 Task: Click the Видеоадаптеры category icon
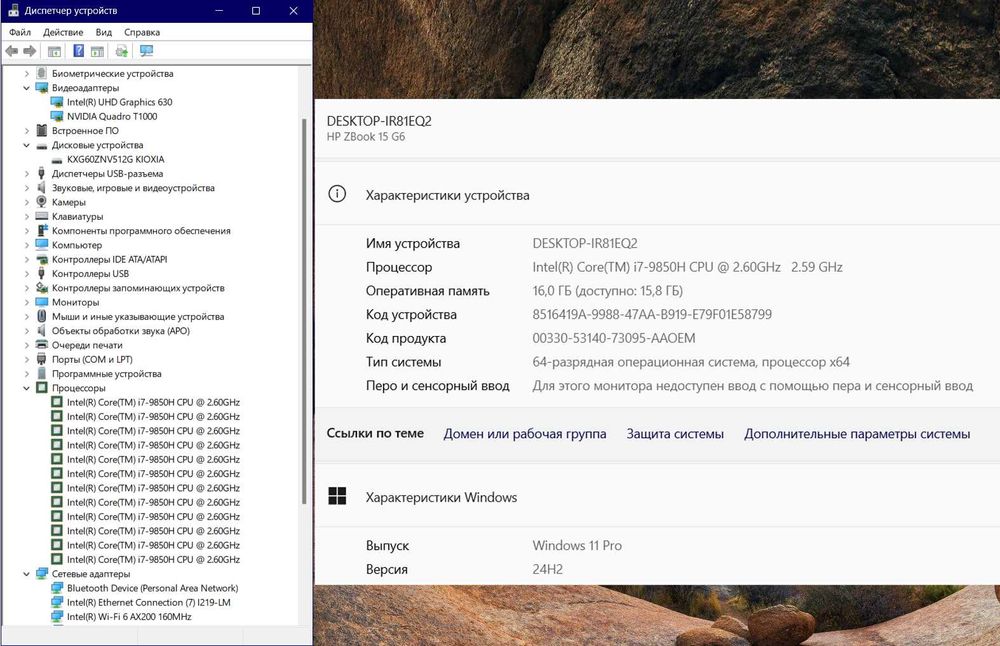[41, 87]
